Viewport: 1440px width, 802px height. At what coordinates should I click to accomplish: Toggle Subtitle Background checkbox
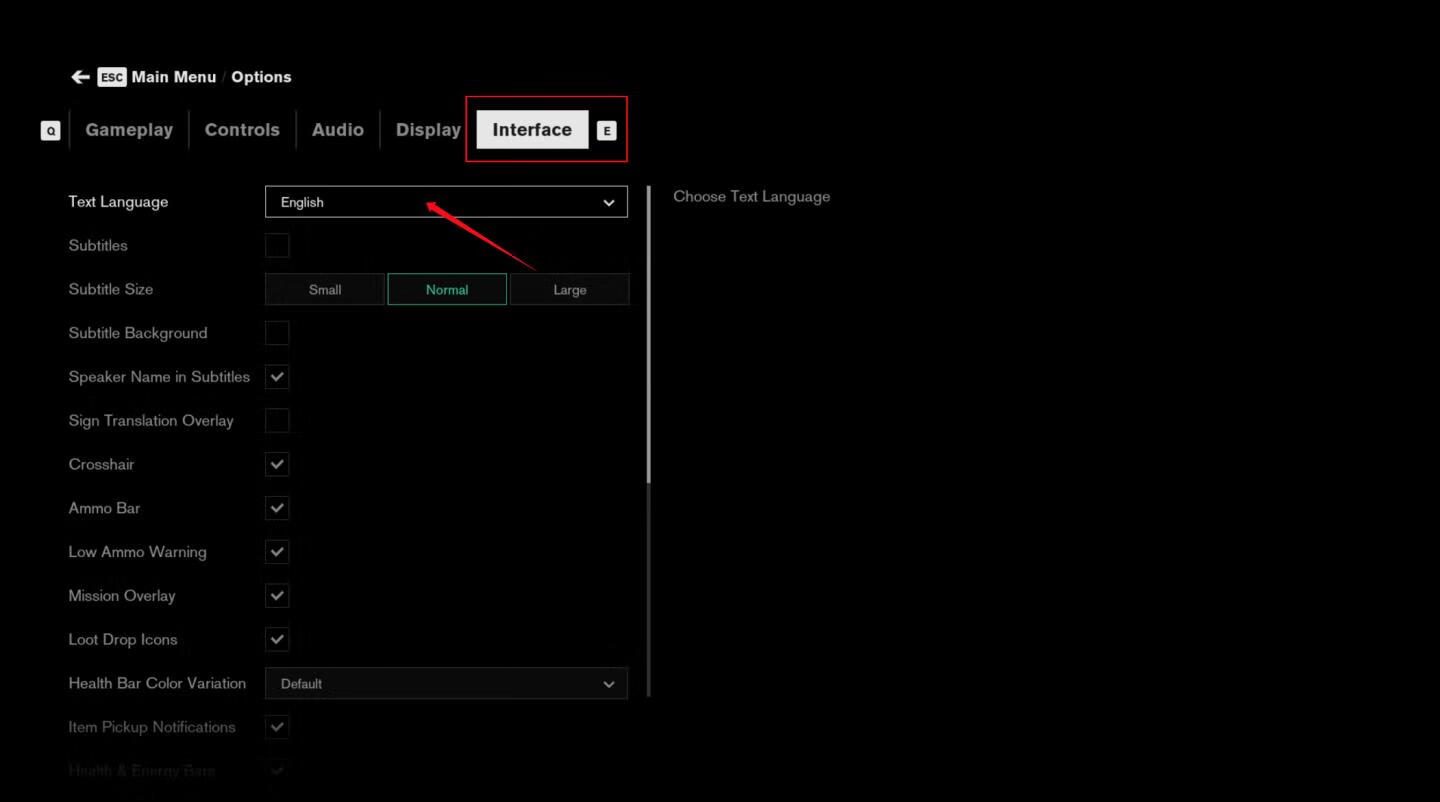coord(277,333)
